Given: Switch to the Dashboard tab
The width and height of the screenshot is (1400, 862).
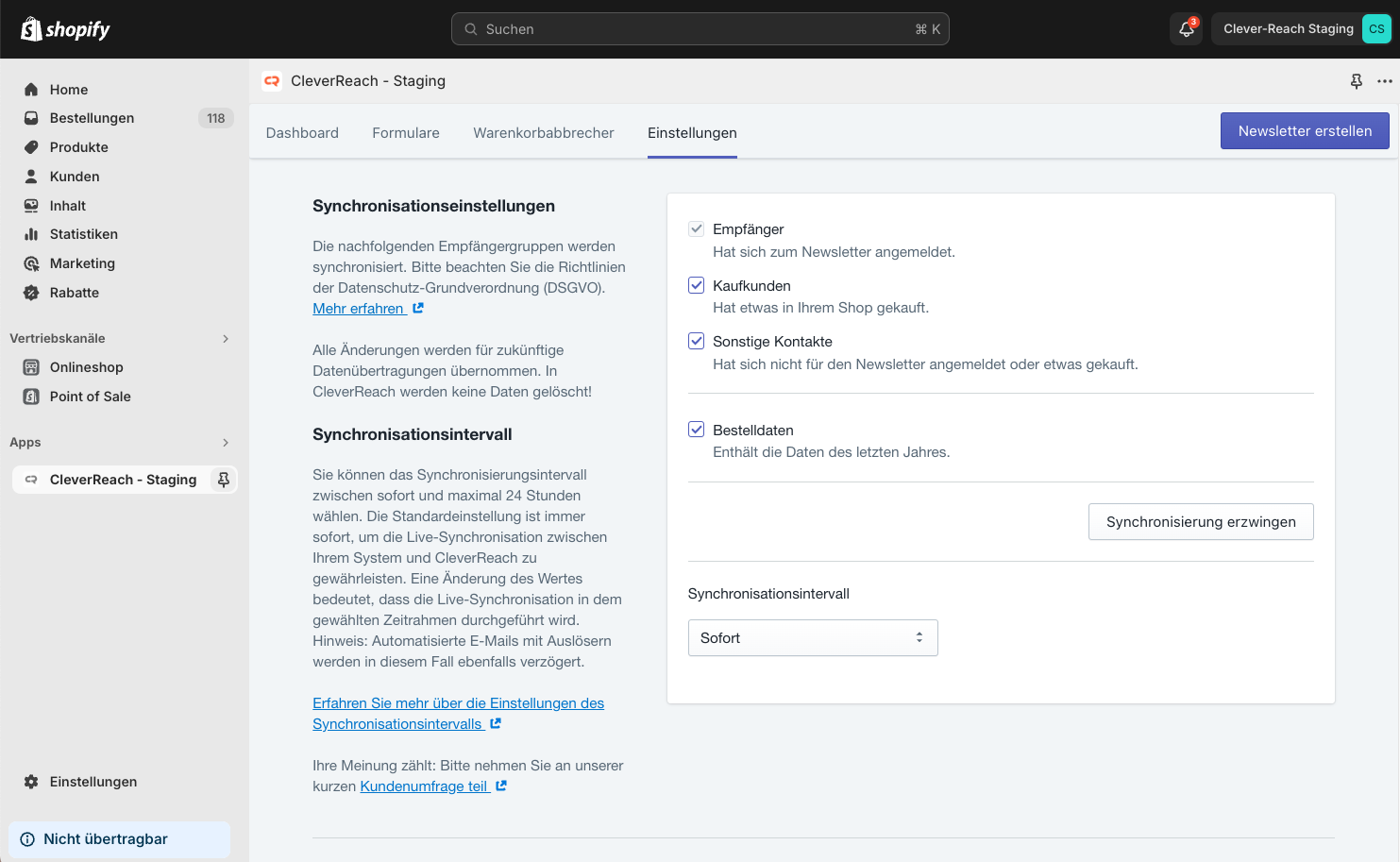Looking at the screenshot, I should [x=302, y=133].
